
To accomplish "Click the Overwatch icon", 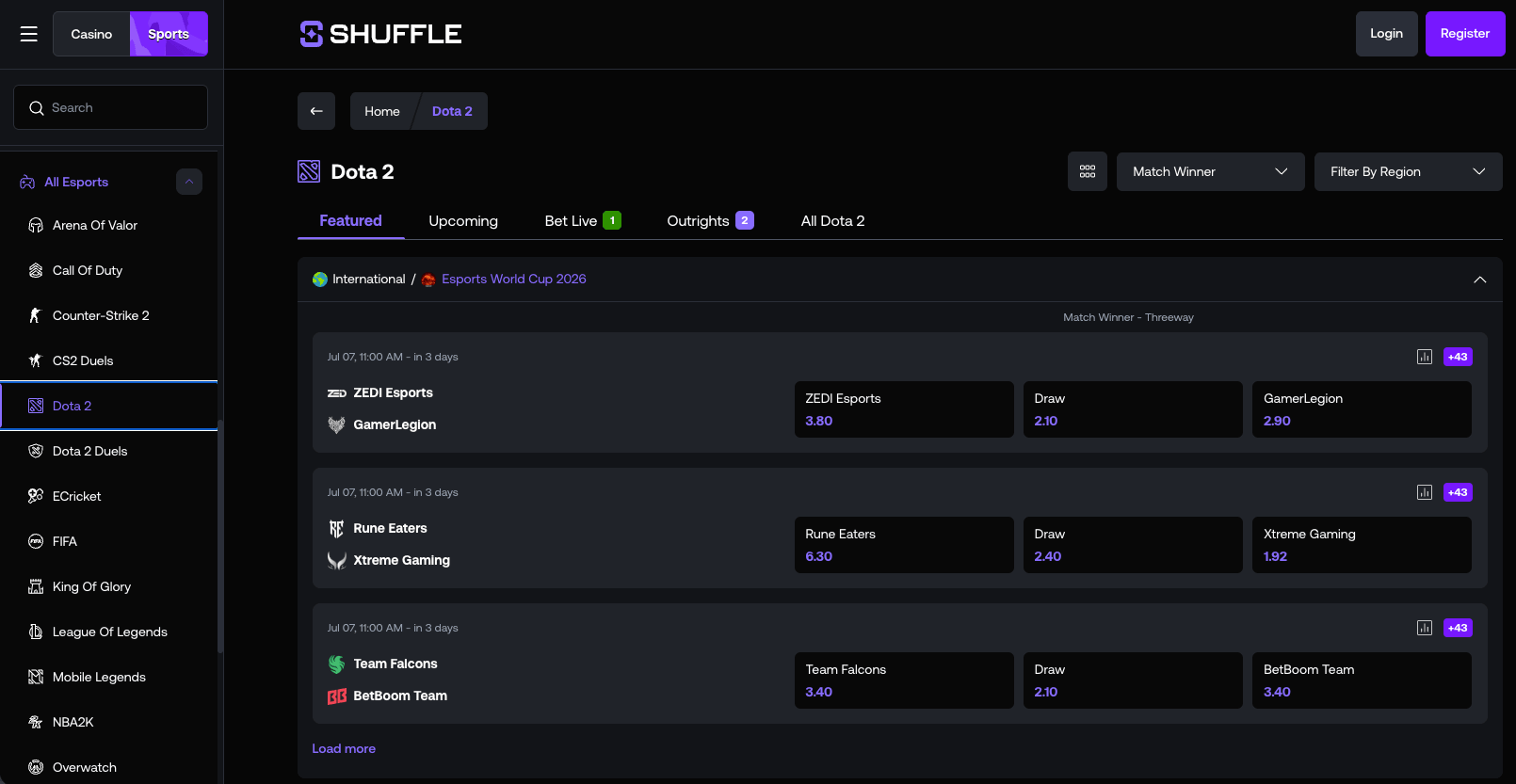I will [x=36, y=767].
